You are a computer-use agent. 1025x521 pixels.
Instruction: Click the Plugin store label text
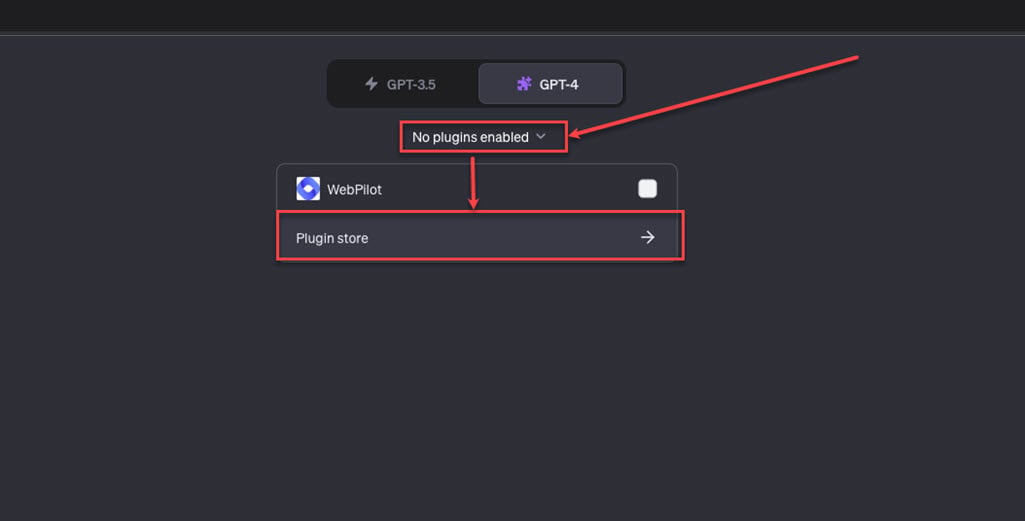(332, 239)
